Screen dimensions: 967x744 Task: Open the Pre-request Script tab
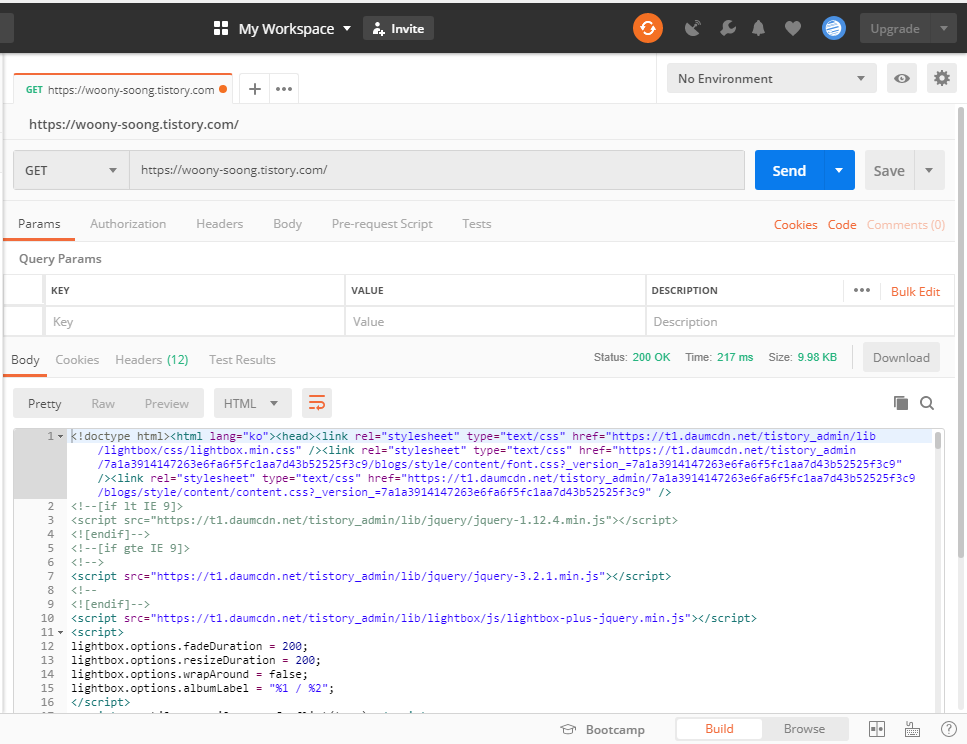pos(382,224)
